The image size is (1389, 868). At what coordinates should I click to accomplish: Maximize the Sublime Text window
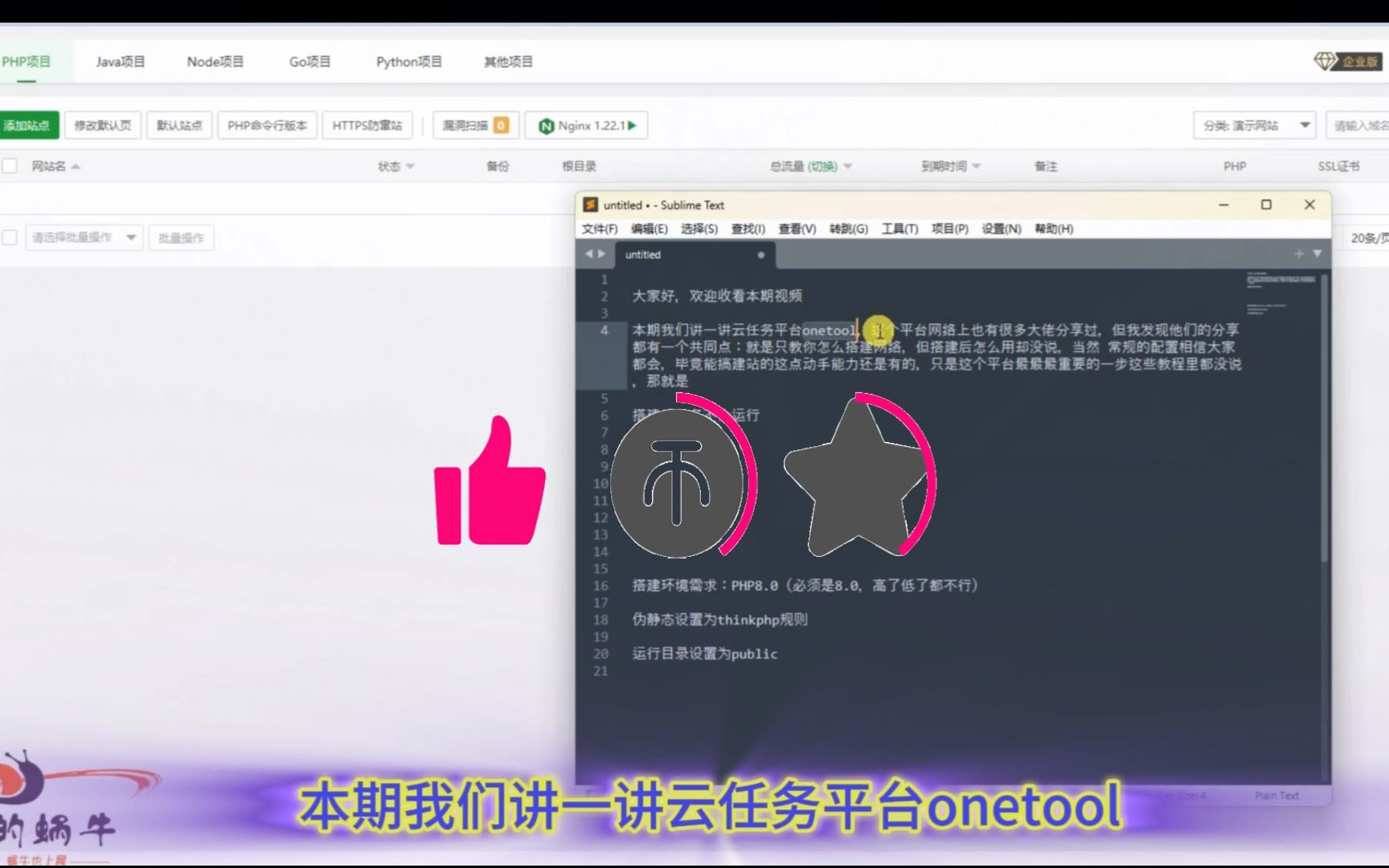(1266, 205)
